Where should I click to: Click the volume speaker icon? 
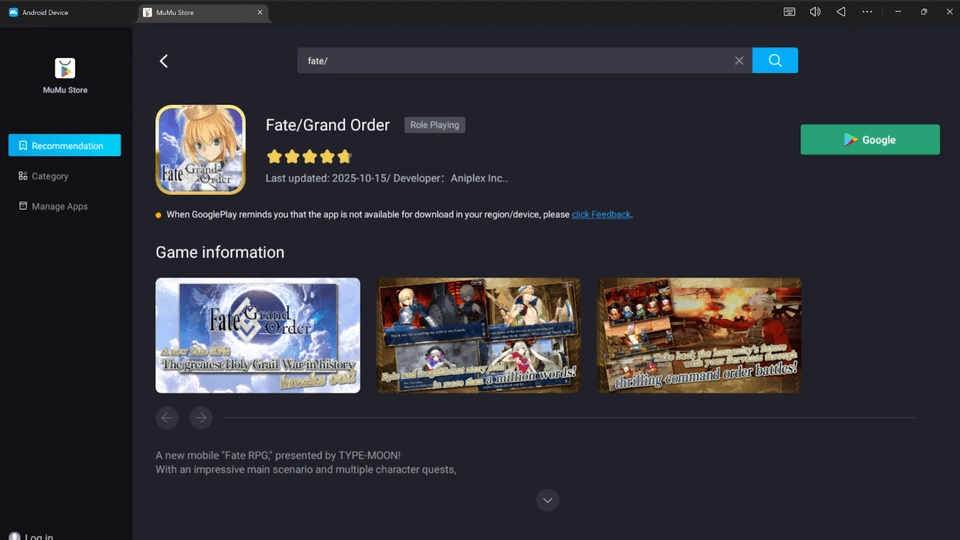point(815,12)
